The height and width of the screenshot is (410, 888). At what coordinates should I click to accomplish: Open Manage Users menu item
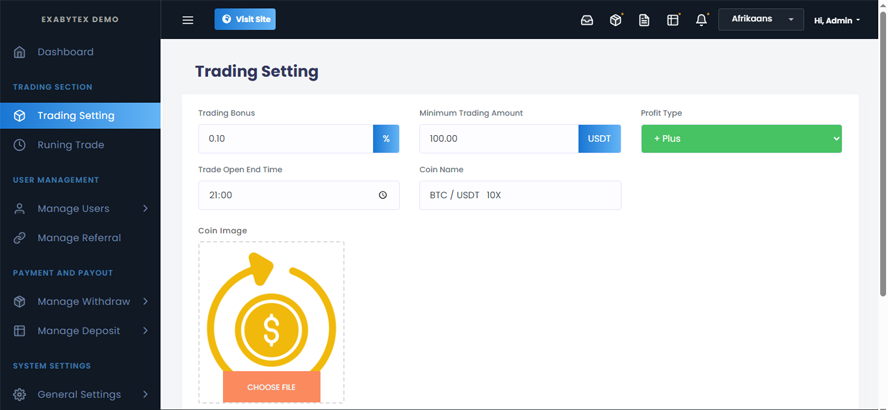point(80,208)
